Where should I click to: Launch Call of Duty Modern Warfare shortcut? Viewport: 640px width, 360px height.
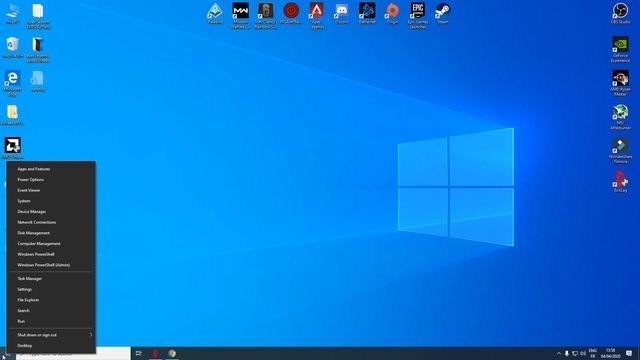240,15
